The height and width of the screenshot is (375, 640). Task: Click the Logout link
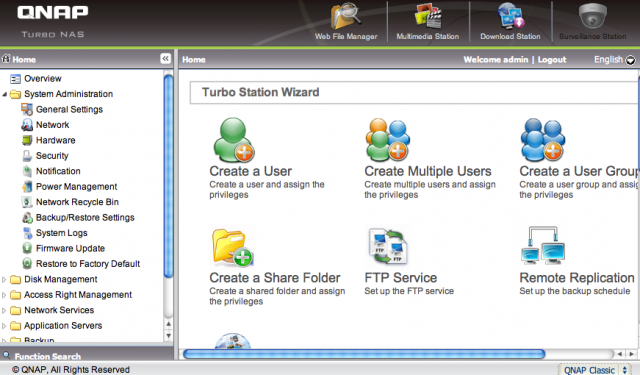(552, 60)
